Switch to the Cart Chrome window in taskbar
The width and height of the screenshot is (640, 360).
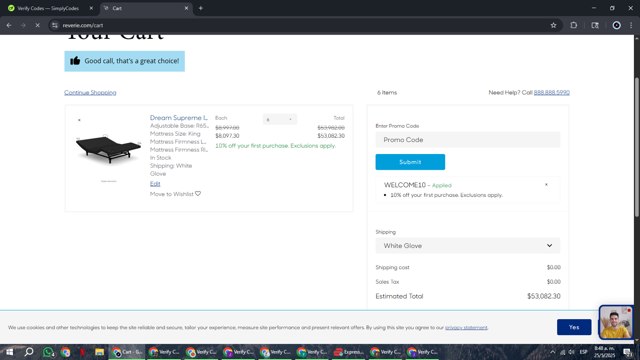[127, 352]
